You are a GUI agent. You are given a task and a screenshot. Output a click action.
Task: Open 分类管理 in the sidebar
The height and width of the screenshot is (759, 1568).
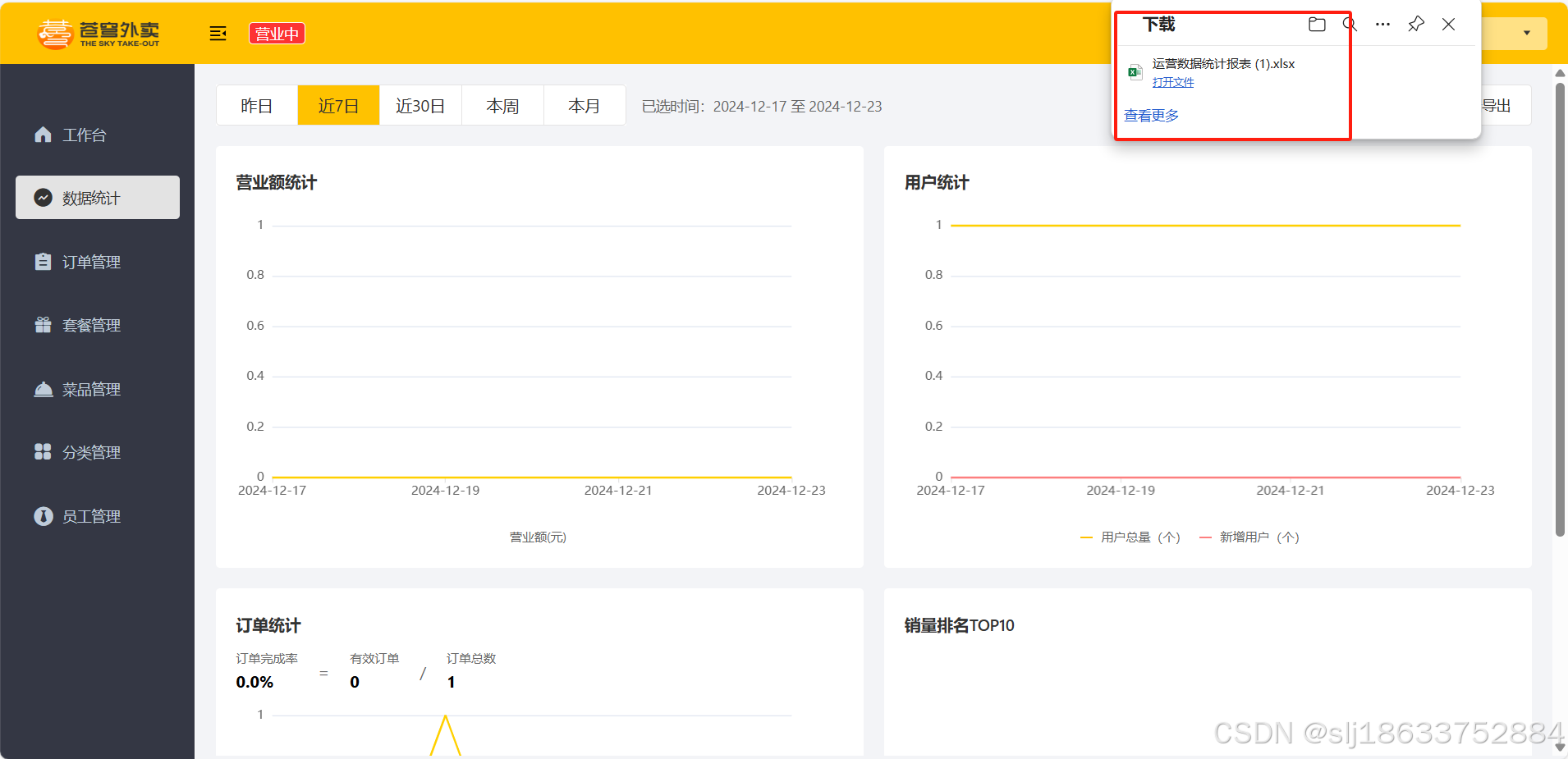[x=97, y=452]
